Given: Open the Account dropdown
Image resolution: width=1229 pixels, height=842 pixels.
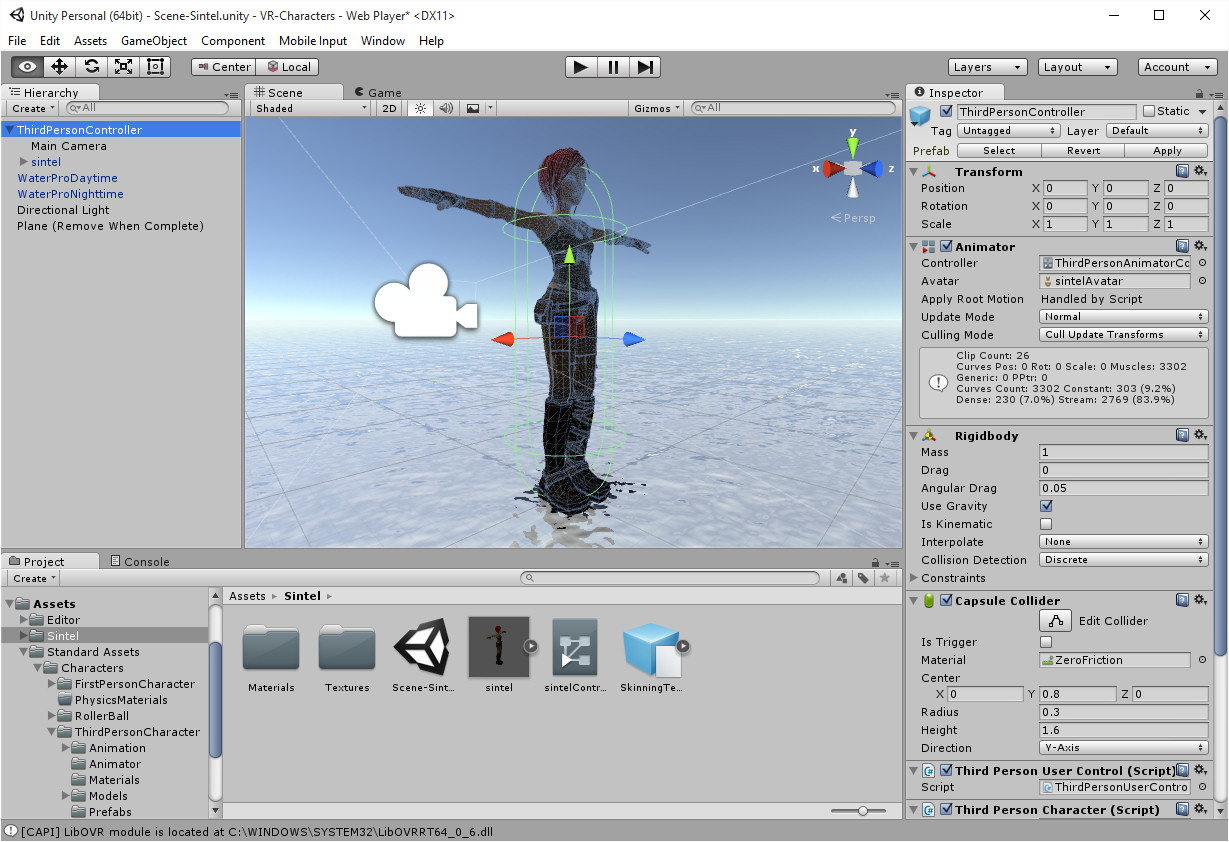Looking at the screenshot, I should [1177, 67].
